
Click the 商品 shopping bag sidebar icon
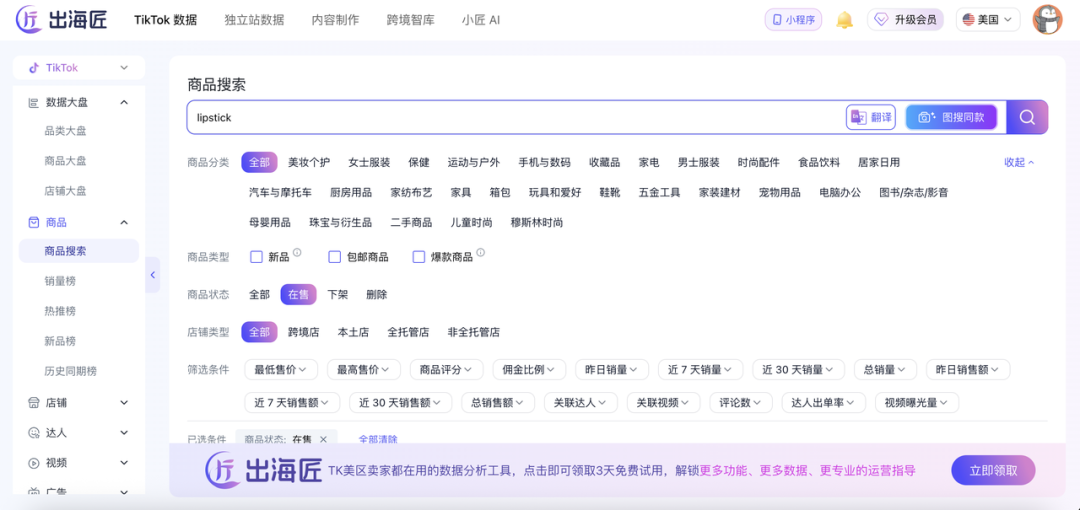33,223
